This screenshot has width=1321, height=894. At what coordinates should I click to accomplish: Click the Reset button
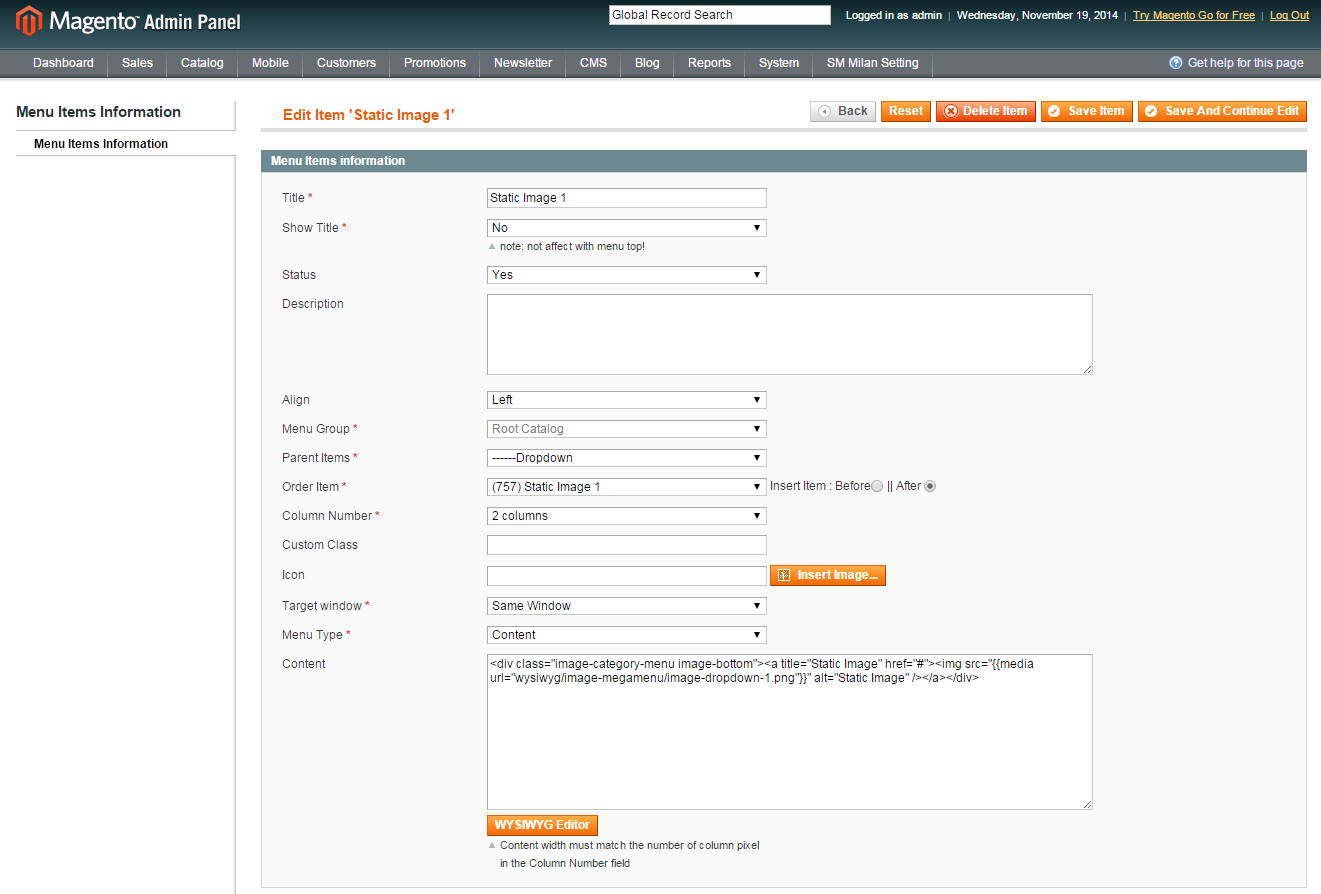point(906,111)
